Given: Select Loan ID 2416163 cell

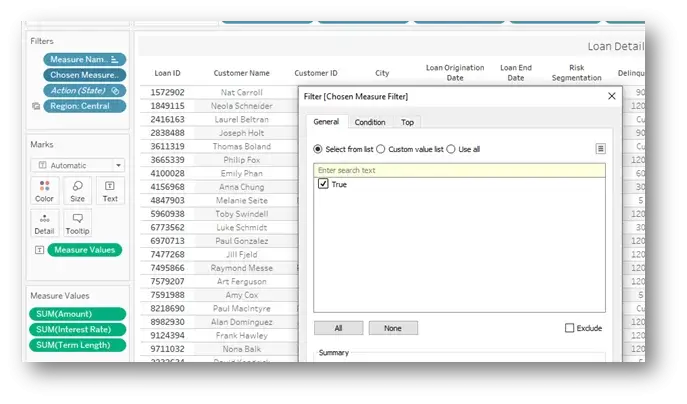Looking at the screenshot, I should pos(167,120).
